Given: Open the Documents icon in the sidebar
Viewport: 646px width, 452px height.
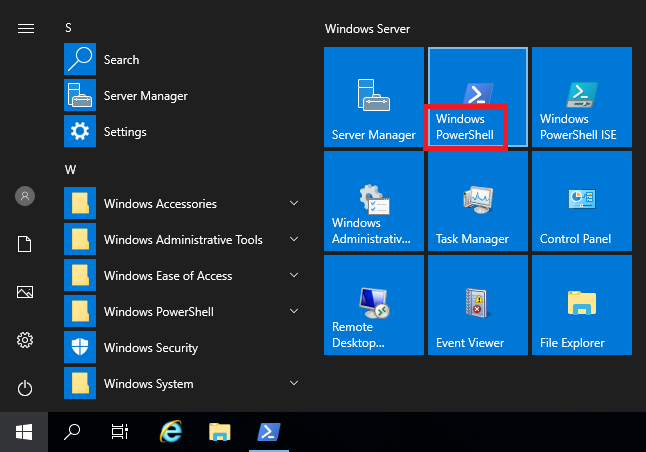Looking at the screenshot, I should (x=25, y=244).
